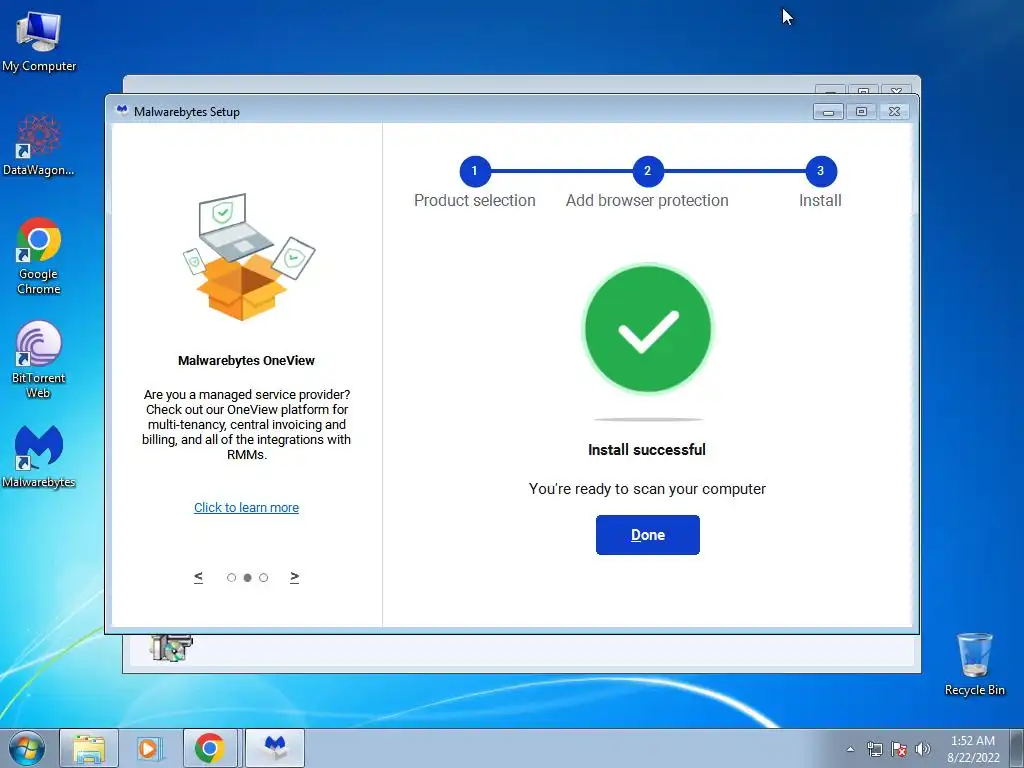Viewport: 1024px width, 768px height.
Task: Open the Windows Start menu
Action: click(27, 748)
